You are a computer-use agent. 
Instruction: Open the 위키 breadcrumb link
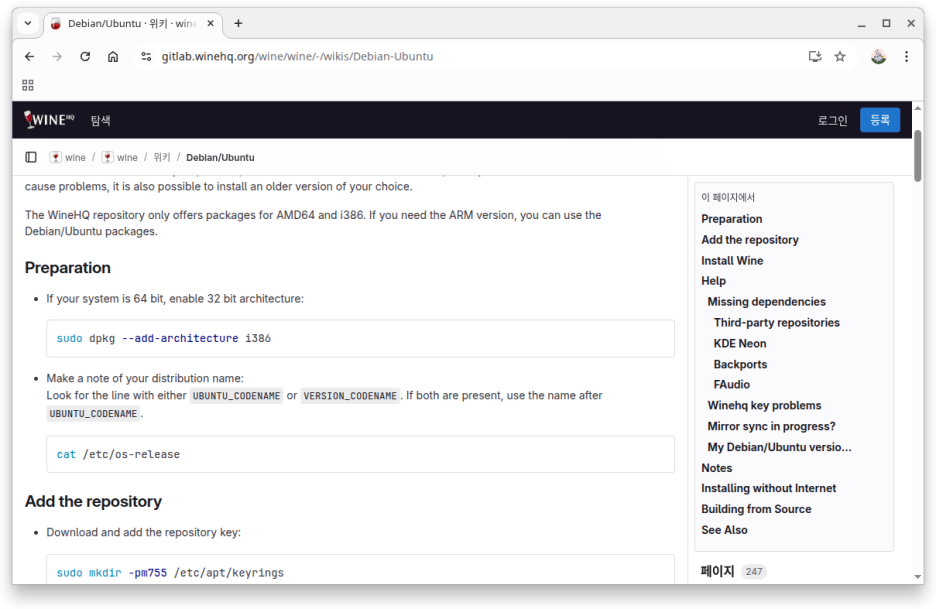[162, 158]
